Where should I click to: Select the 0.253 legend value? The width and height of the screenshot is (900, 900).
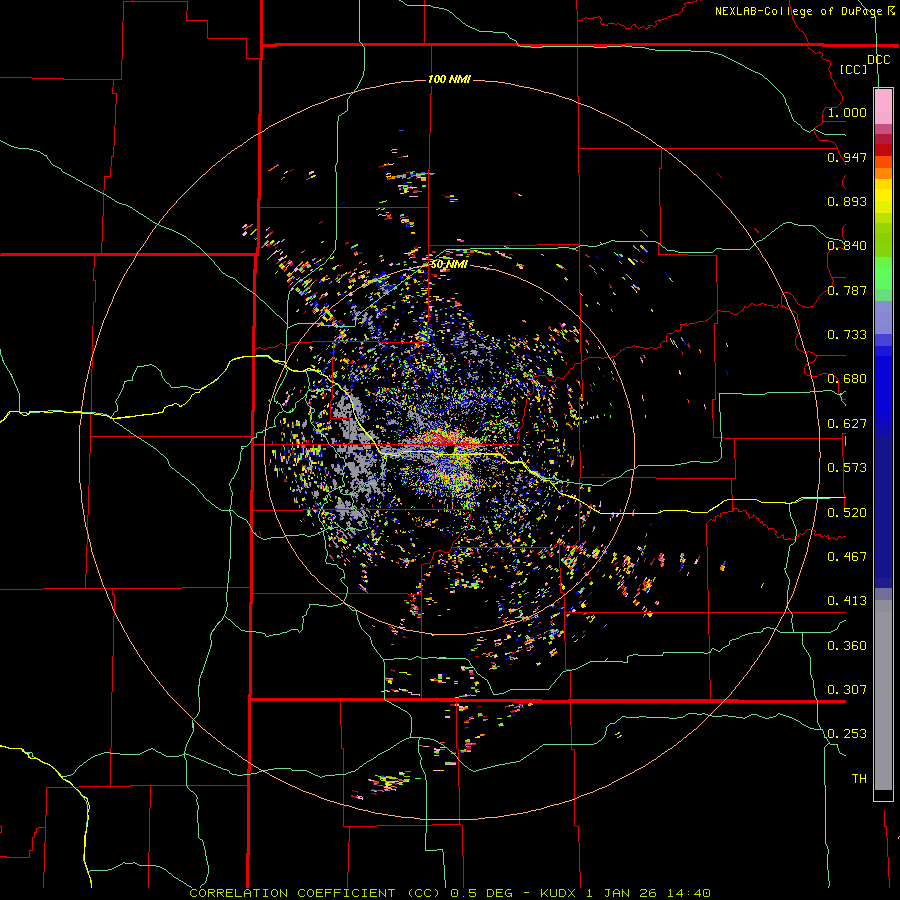pos(847,734)
